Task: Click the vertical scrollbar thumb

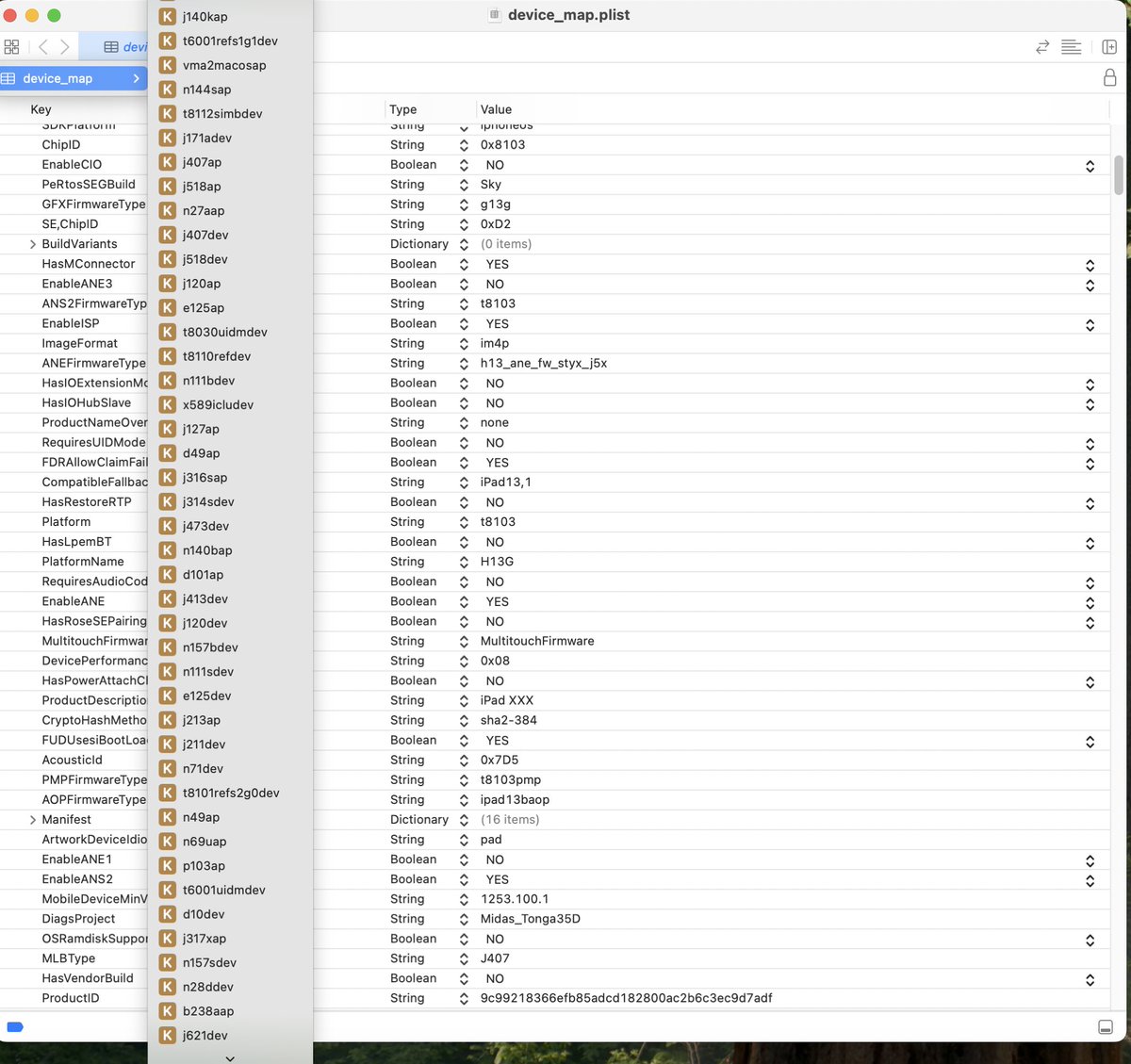Action: pyautogui.click(x=1119, y=174)
